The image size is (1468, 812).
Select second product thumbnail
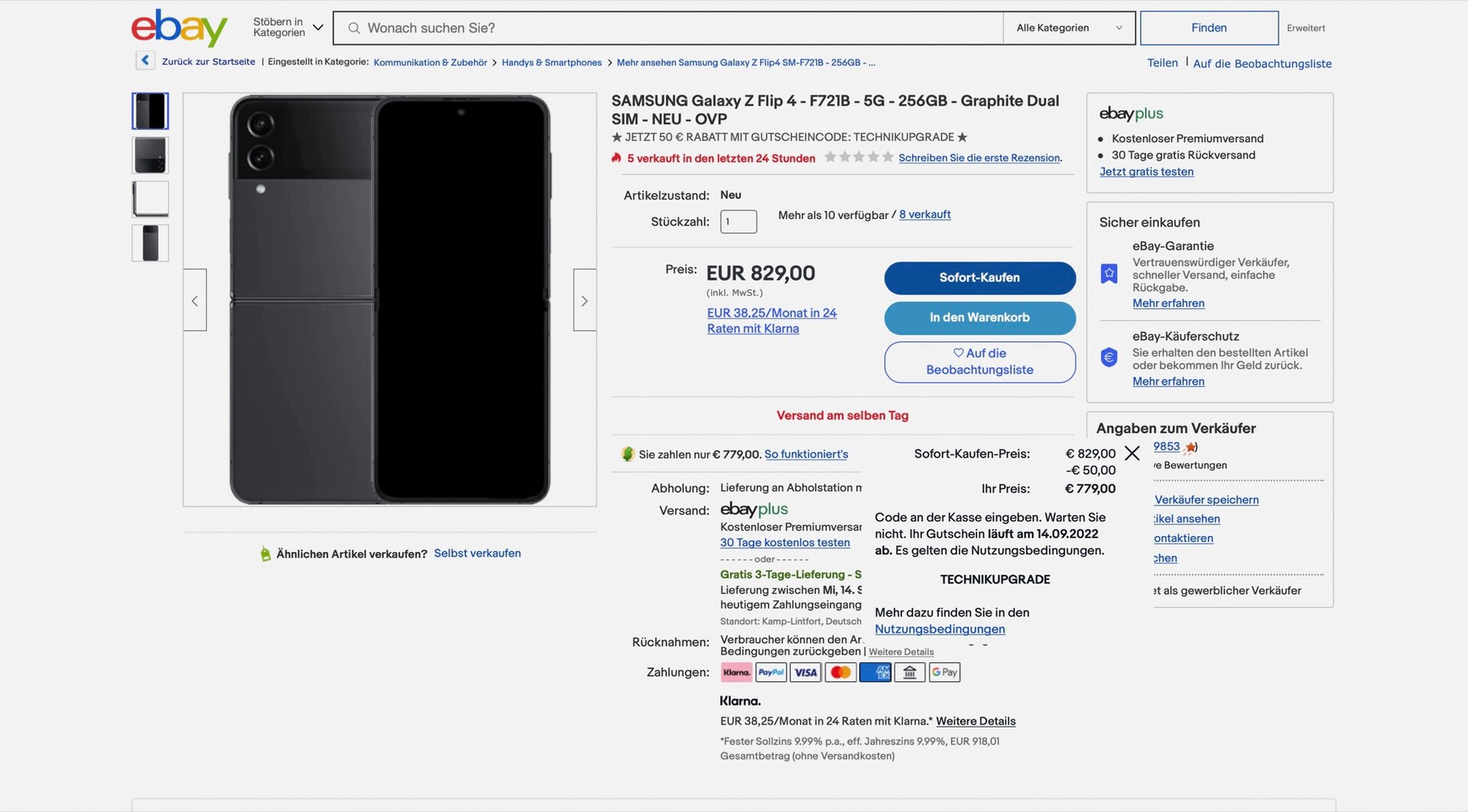click(151, 155)
